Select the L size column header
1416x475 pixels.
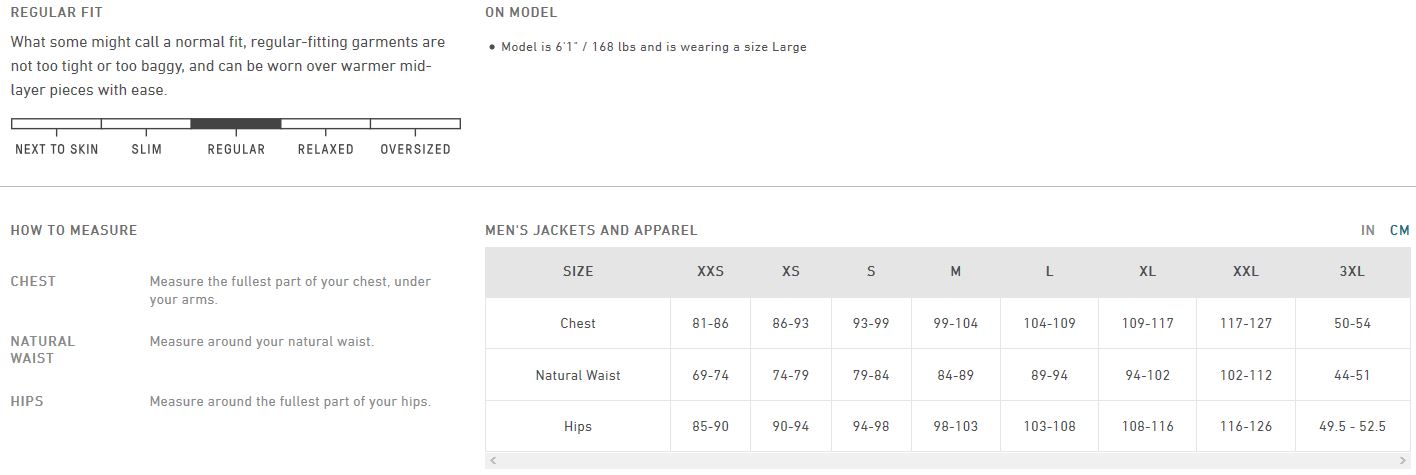point(1049,271)
